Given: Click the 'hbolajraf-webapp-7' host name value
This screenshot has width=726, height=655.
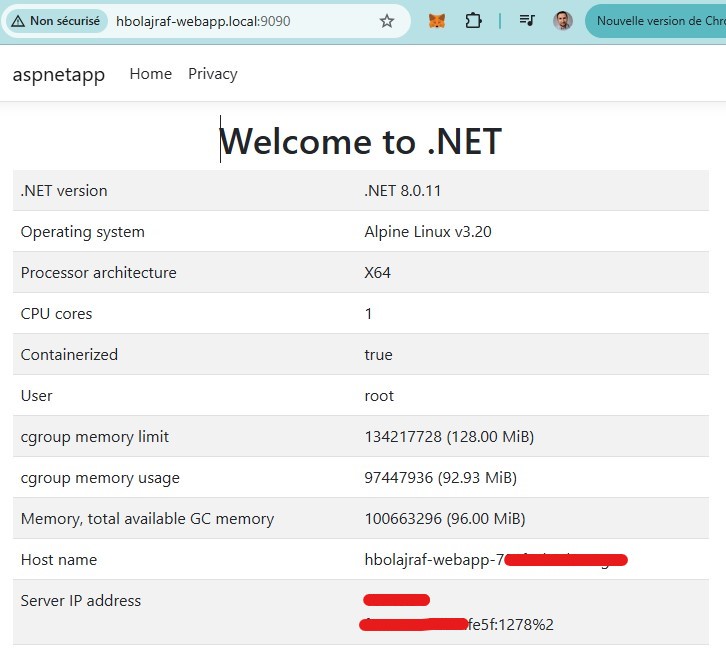Looking at the screenshot, I should click(x=434, y=560).
